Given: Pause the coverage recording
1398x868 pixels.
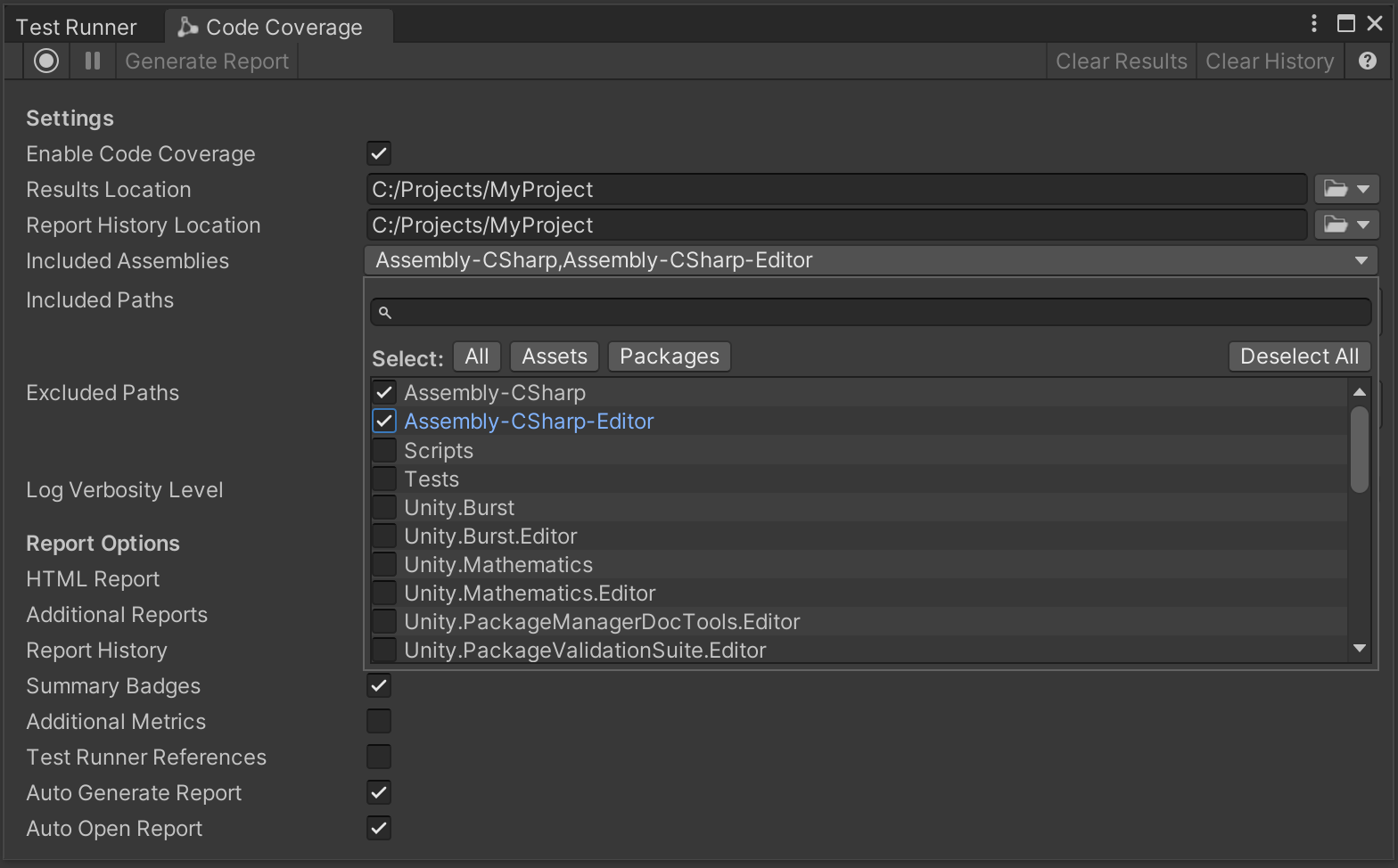Looking at the screenshot, I should [92, 61].
